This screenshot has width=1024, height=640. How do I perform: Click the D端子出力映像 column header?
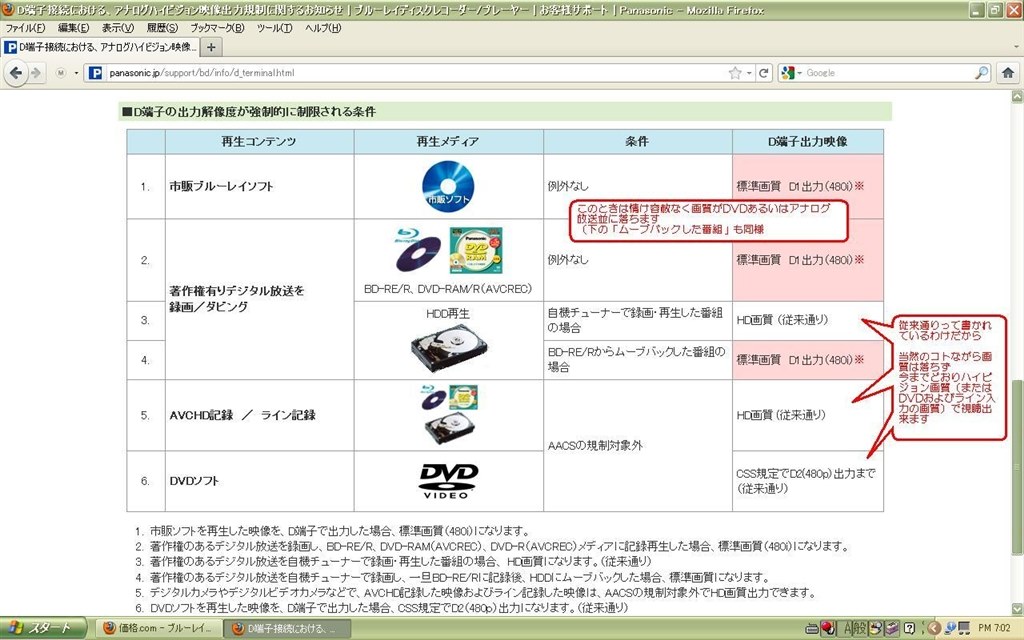[808, 141]
